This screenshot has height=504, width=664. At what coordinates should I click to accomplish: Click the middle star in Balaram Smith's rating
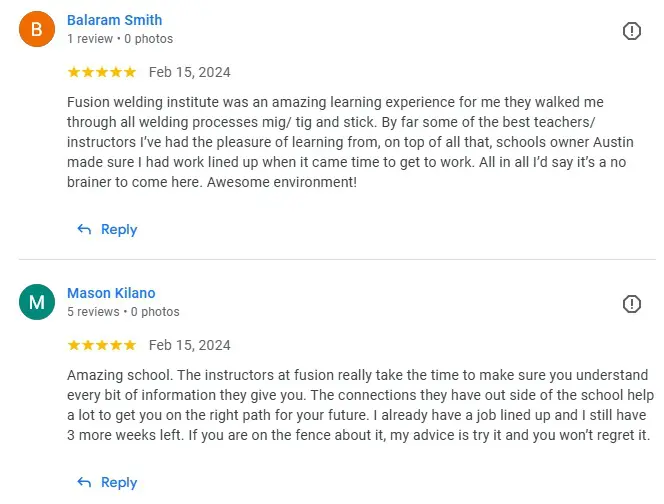click(x=102, y=72)
